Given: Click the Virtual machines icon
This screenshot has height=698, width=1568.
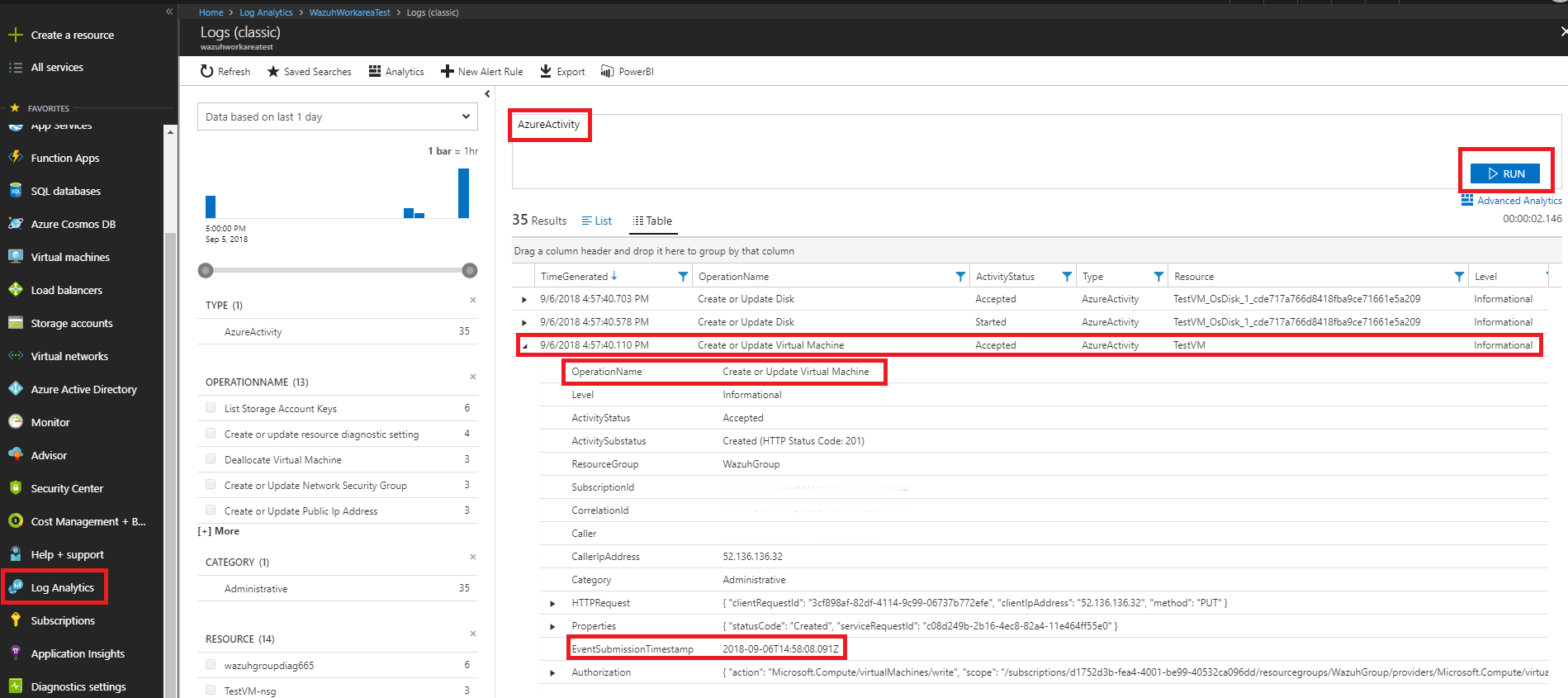Looking at the screenshot, I should 15,257.
